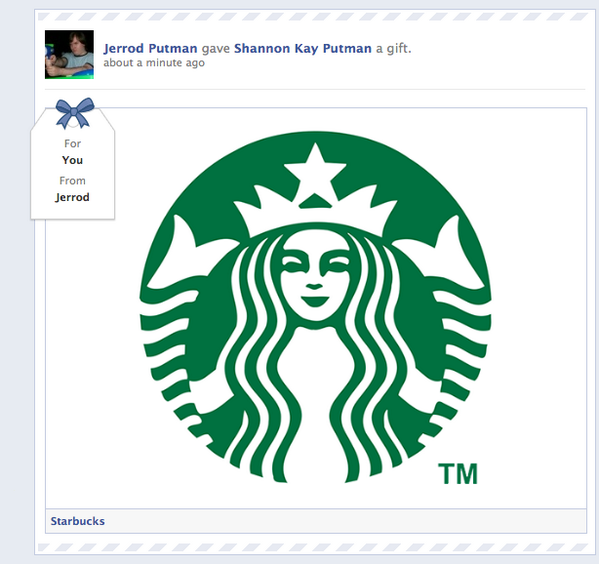This screenshot has width=599, height=564.
Task: Click the 'a gift.' text in header
Action: 393,49
